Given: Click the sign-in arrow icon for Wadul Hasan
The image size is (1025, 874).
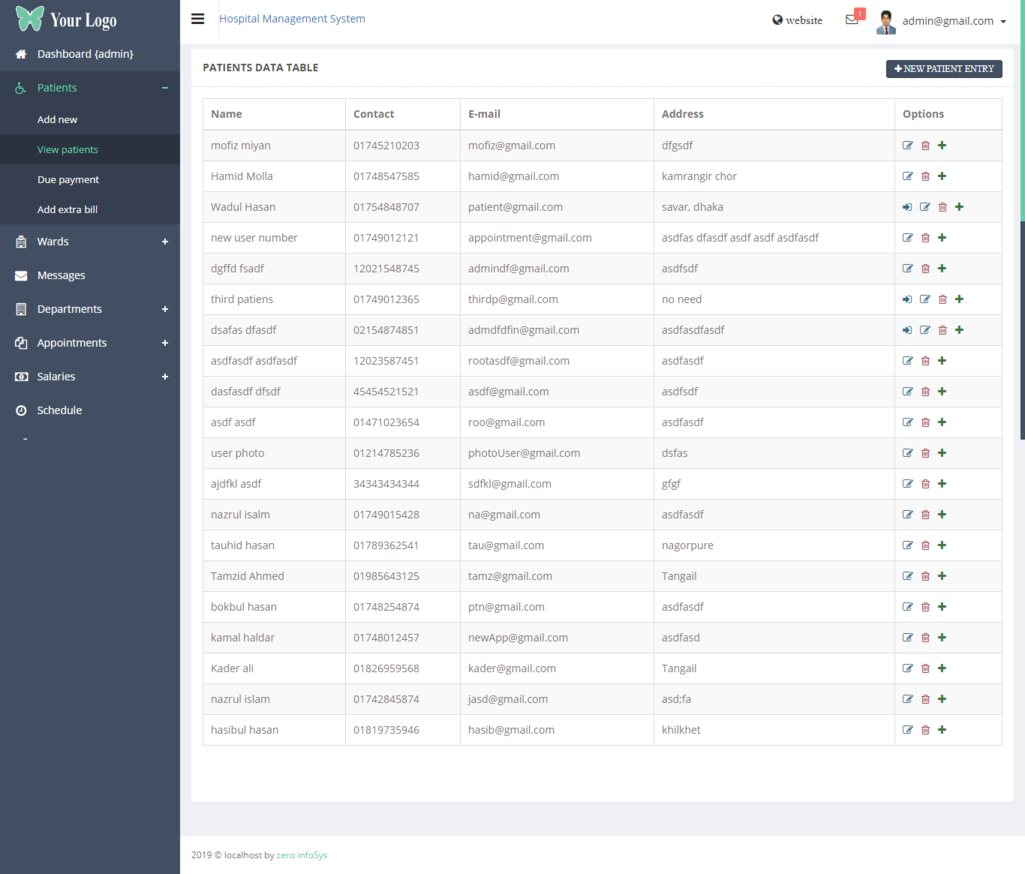Looking at the screenshot, I should 907,208.
